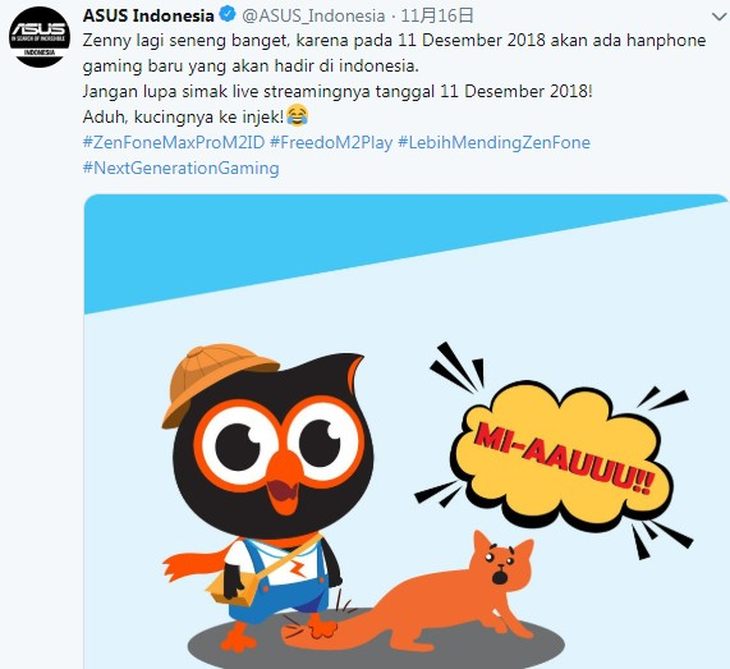730x669 pixels.
Task: Click the laughing-crying emoji in tweet
Action: pos(297,116)
